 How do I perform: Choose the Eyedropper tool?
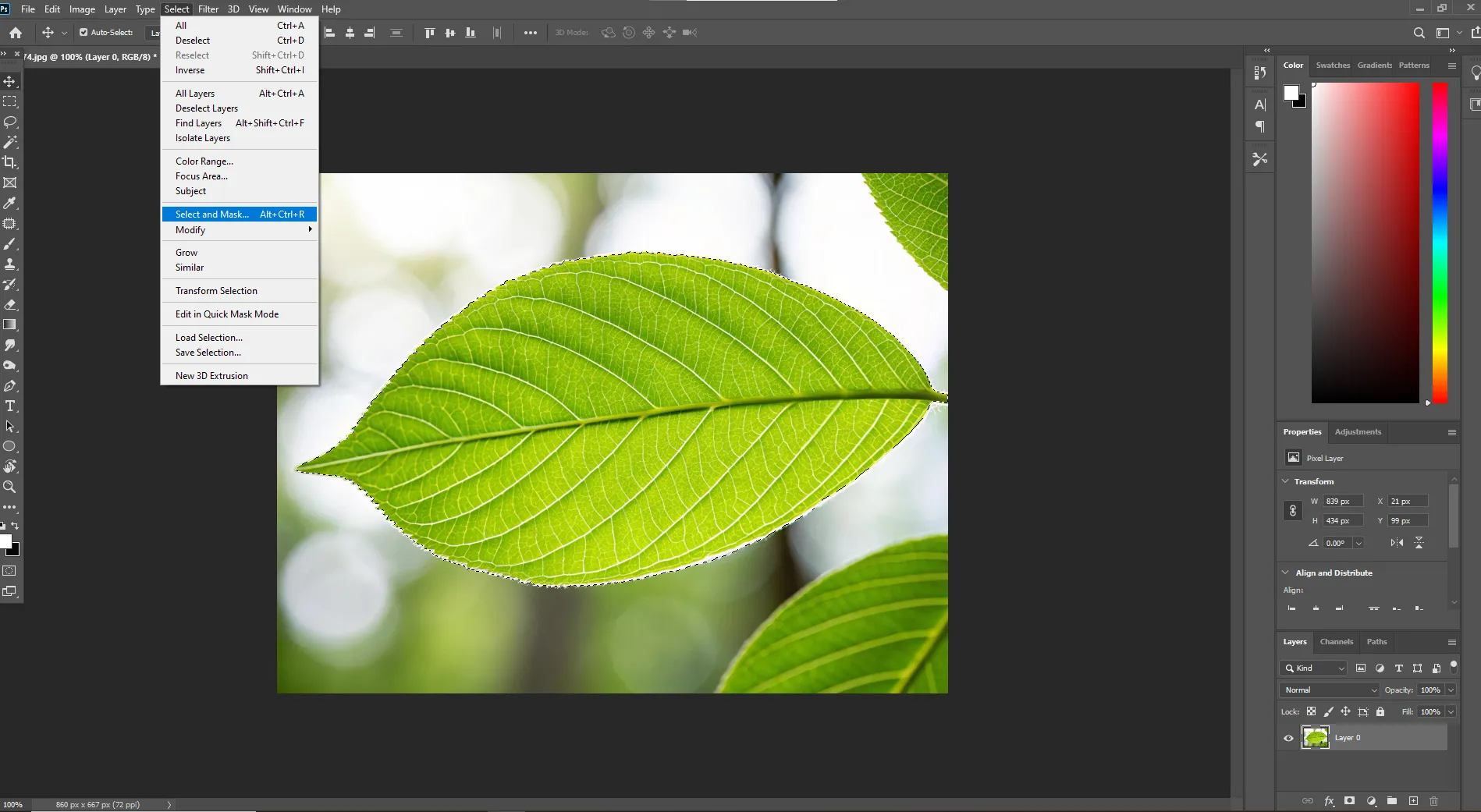coord(10,204)
